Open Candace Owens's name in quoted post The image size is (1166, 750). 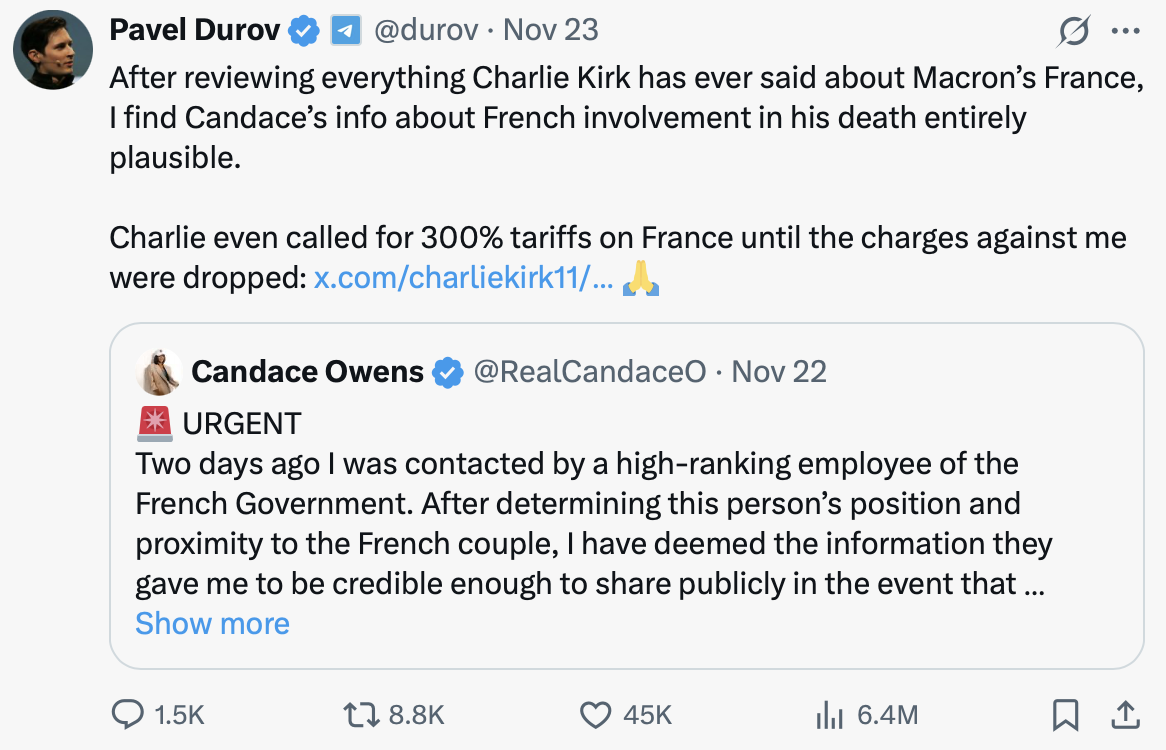click(307, 372)
